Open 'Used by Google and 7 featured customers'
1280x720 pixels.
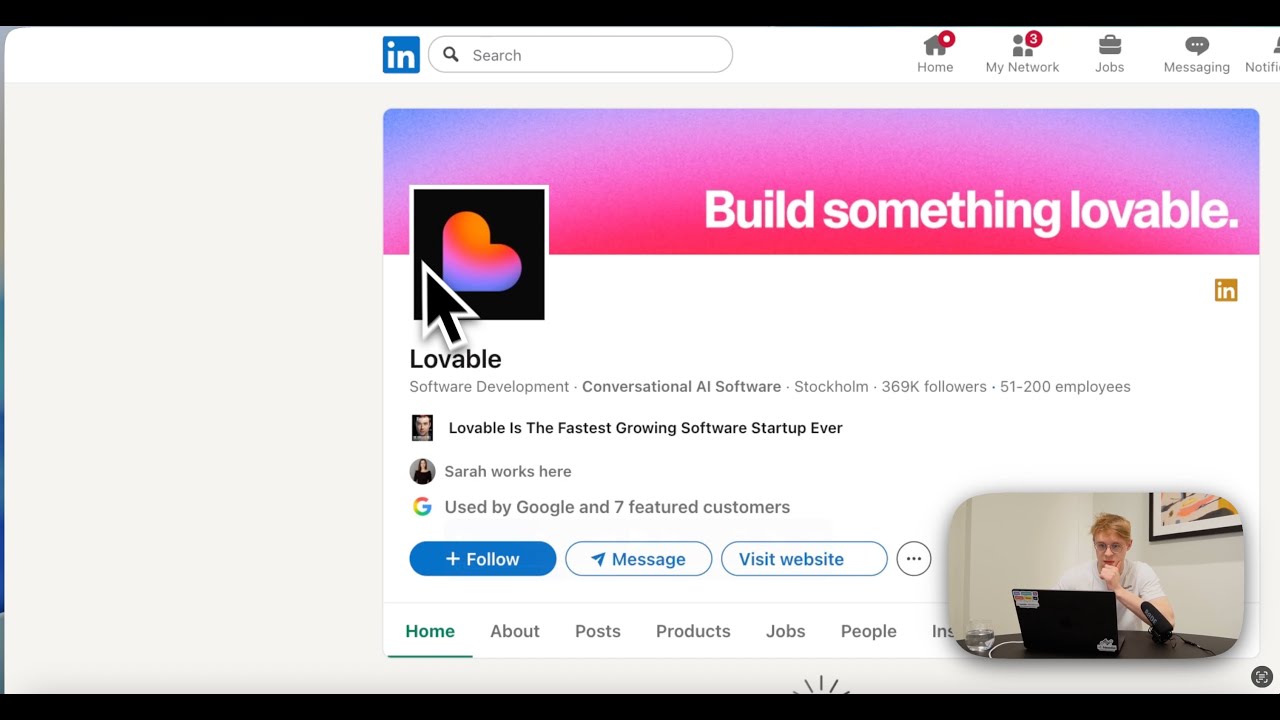tap(617, 507)
